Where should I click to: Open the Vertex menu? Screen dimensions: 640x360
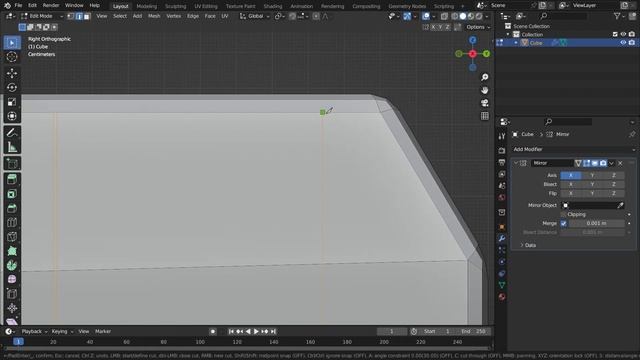pyautogui.click(x=173, y=16)
